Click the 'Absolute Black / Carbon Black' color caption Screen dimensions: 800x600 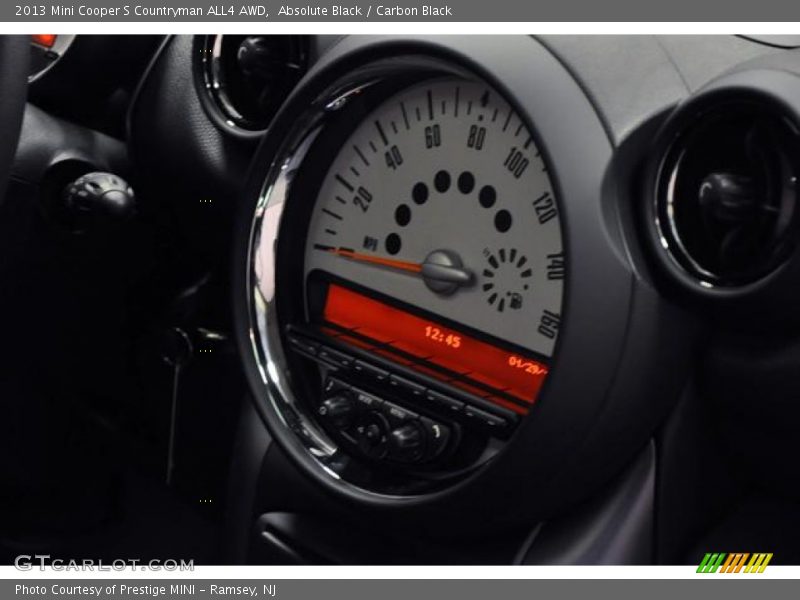click(x=365, y=11)
